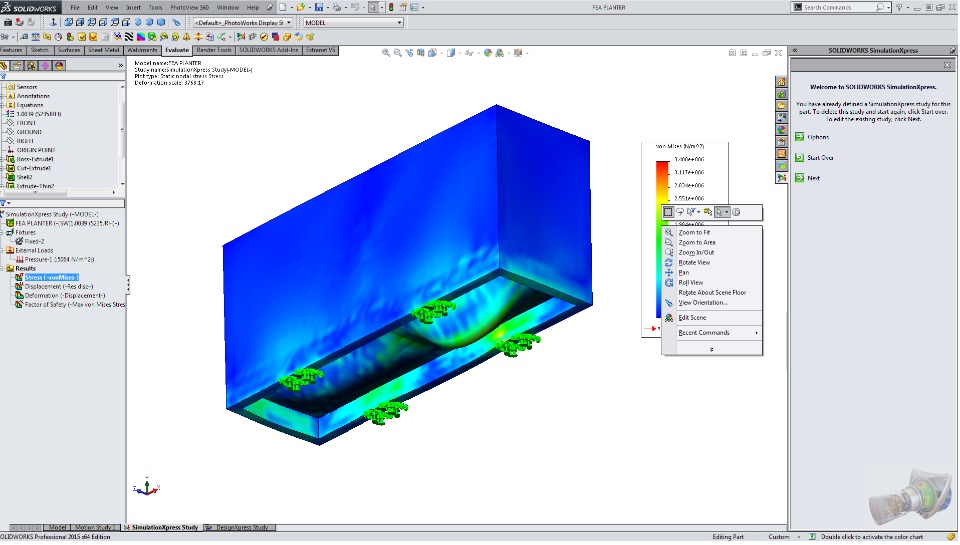The height and width of the screenshot is (545, 960).
Task: Click the Start Over link
Action: 820,158
